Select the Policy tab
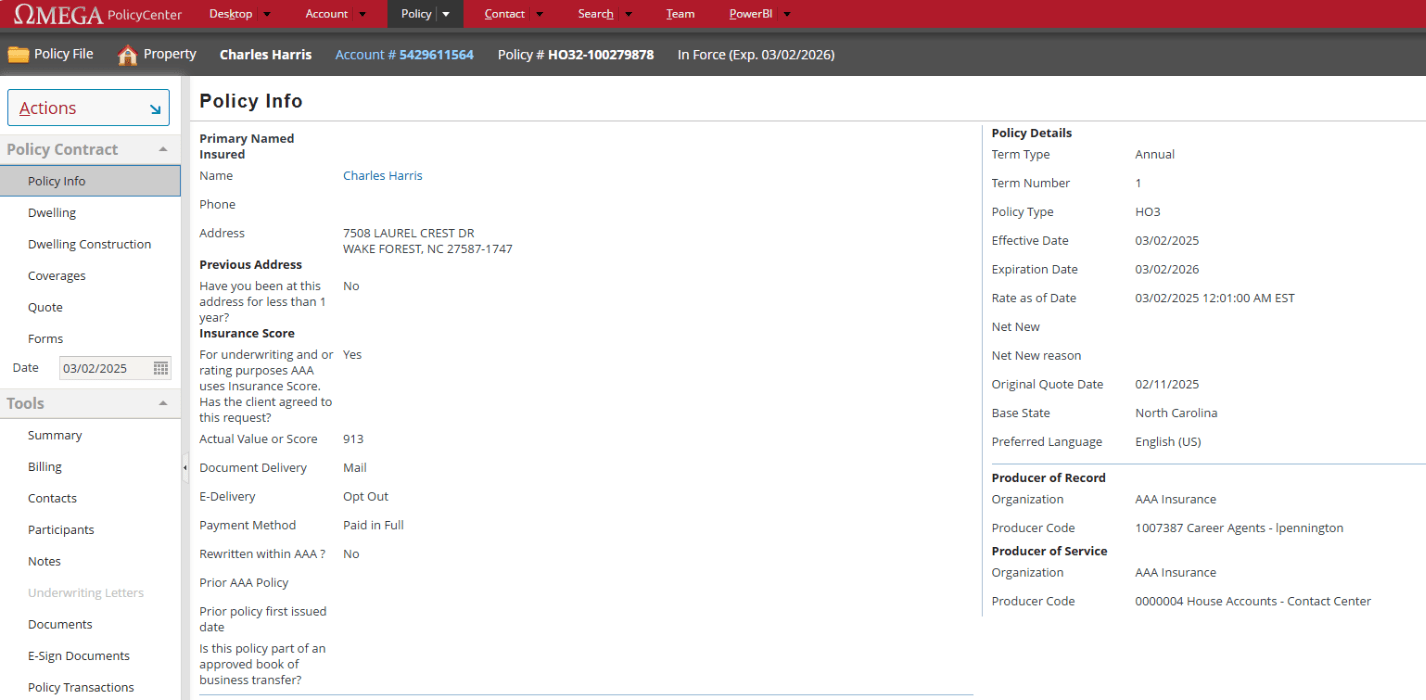Screen dimensions: 1426x700 click(416, 14)
